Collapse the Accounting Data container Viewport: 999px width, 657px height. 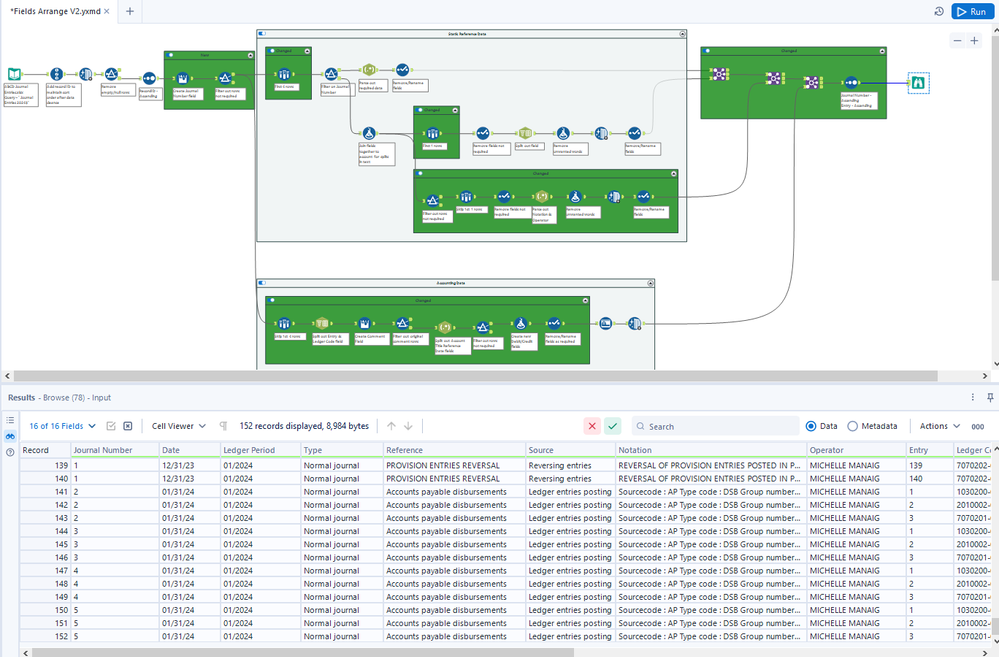pyautogui.click(x=650, y=283)
